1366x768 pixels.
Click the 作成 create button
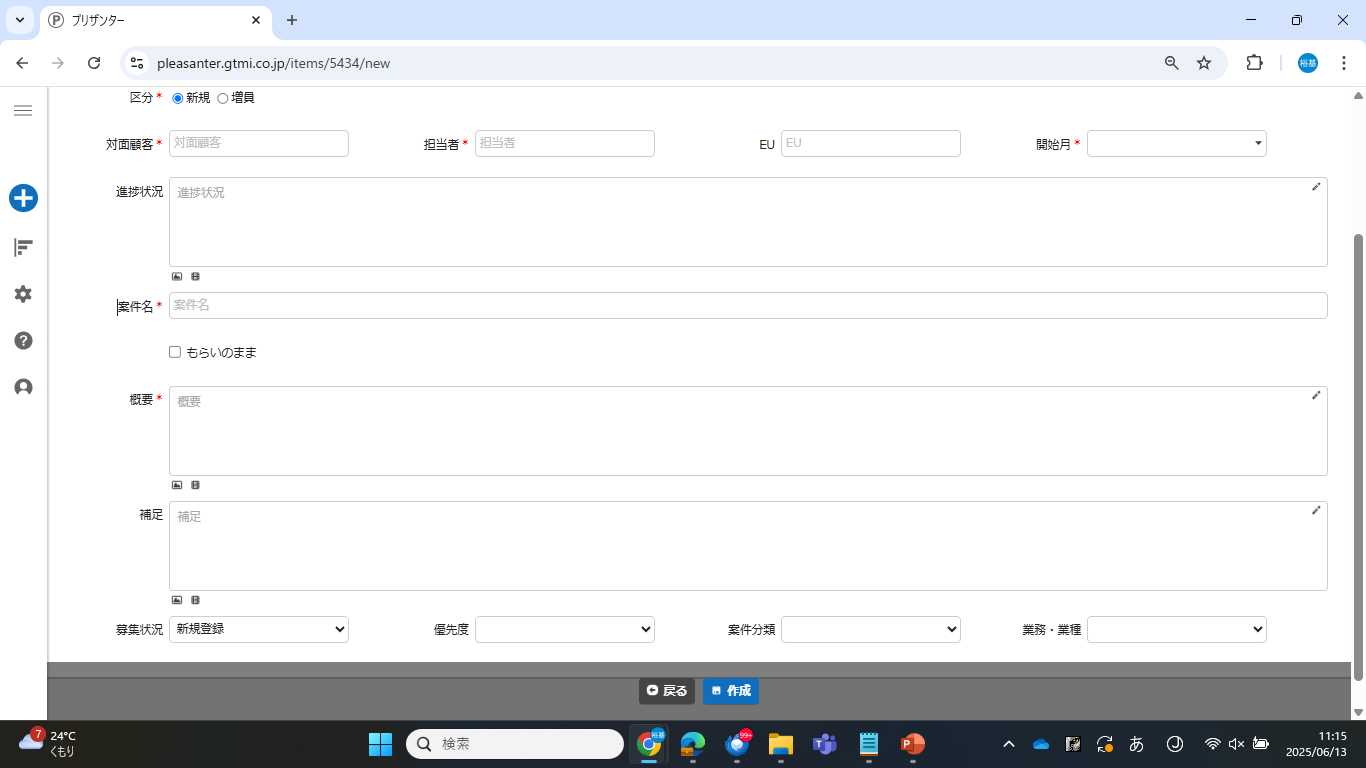[731, 691]
